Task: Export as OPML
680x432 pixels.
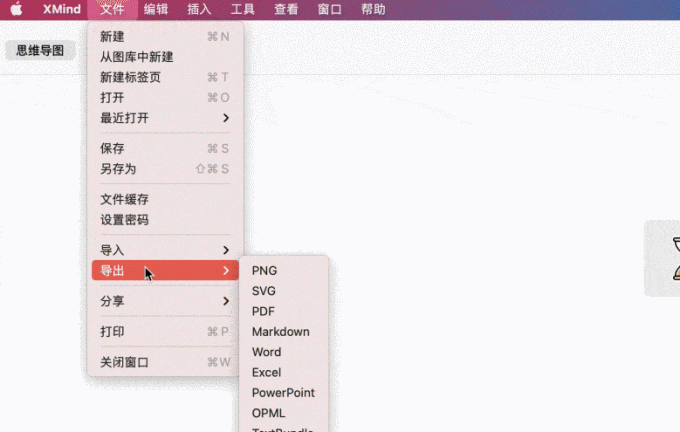Action: (284, 413)
